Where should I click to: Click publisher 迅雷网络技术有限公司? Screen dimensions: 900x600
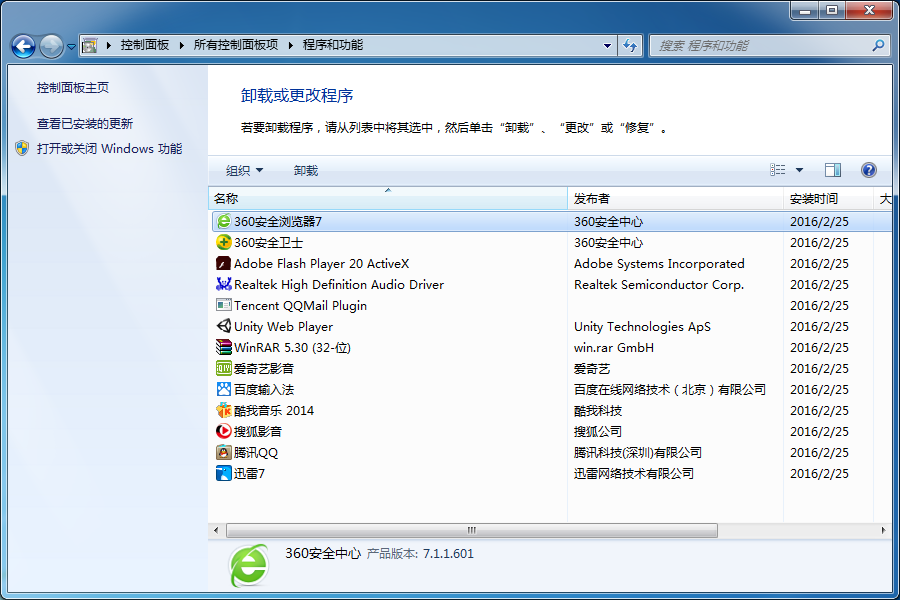pyautogui.click(x=634, y=473)
